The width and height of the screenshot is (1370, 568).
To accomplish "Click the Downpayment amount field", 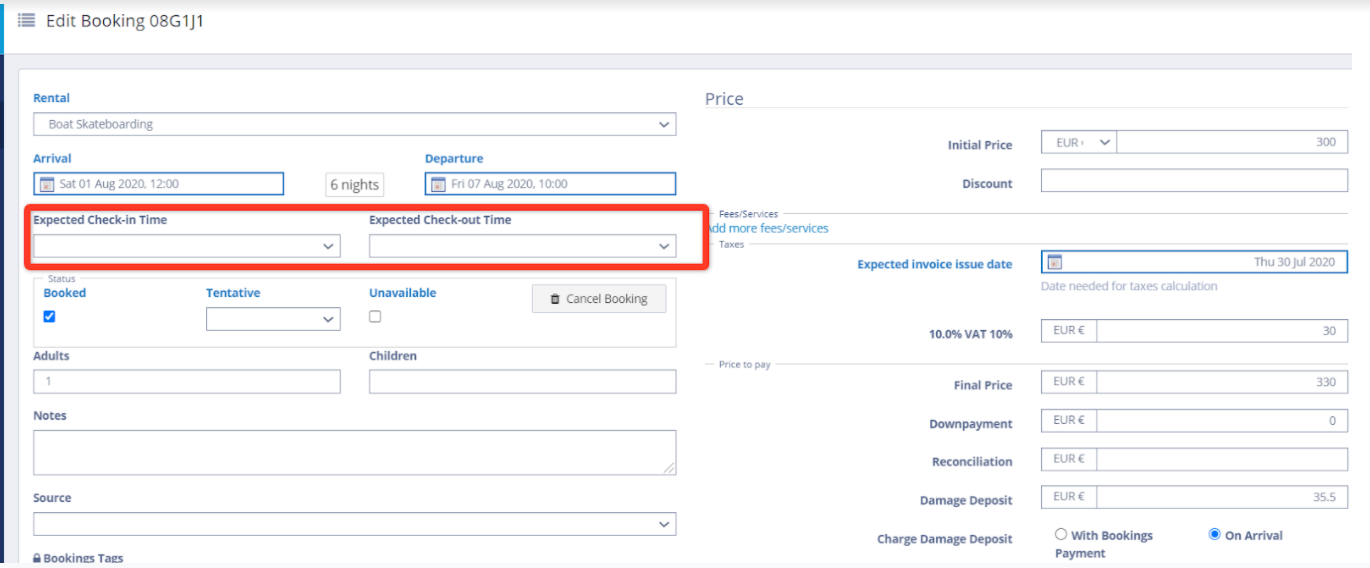I will point(1222,421).
